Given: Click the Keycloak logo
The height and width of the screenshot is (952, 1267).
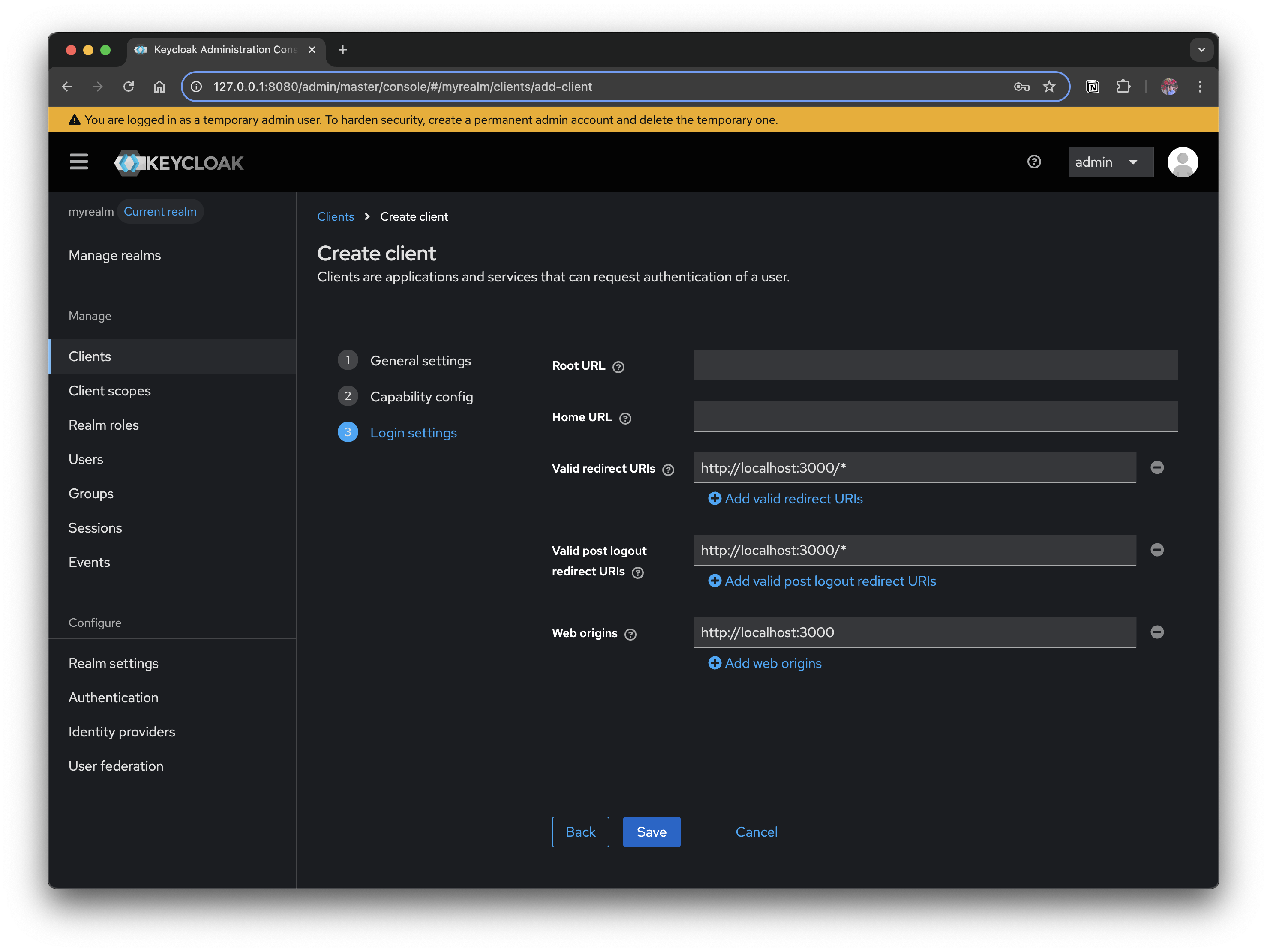Looking at the screenshot, I should pyautogui.click(x=179, y=162).
